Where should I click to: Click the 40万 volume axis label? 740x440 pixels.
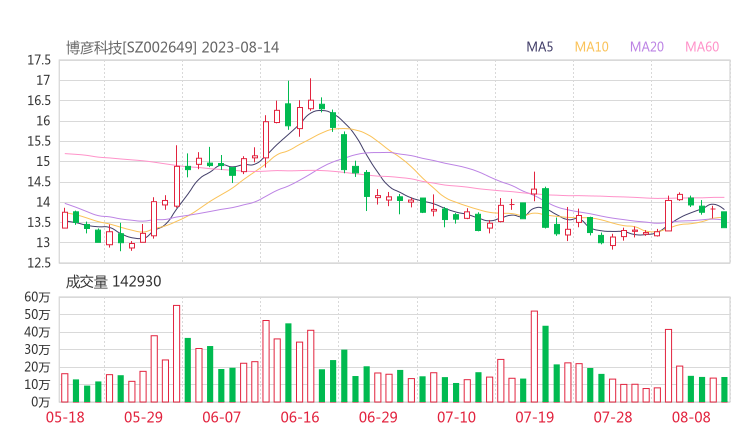click(37, 332)
